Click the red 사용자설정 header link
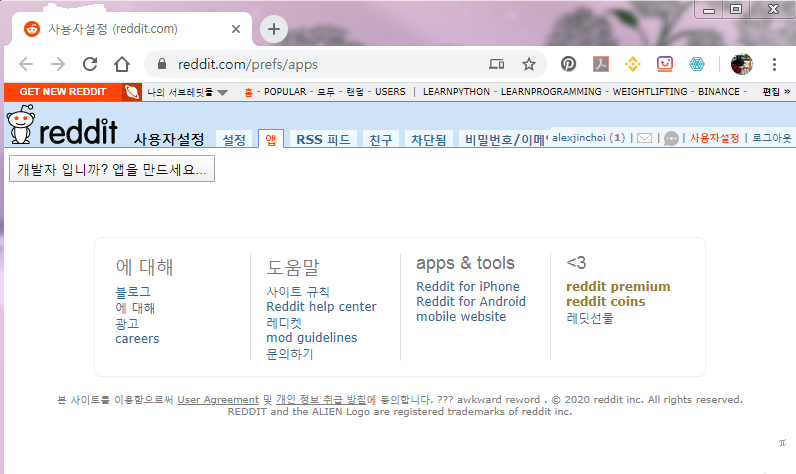This screenshot has width=796, height=474. (714, 138)
